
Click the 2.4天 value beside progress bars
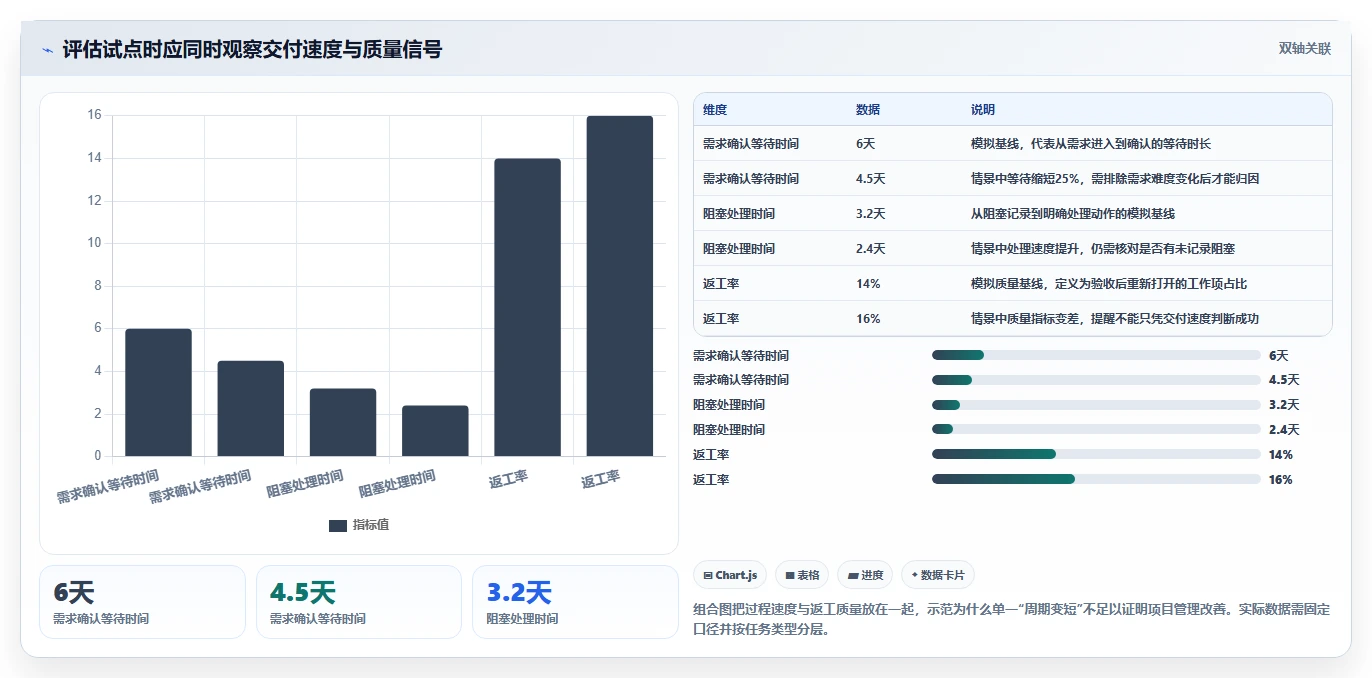point(1284,430)
